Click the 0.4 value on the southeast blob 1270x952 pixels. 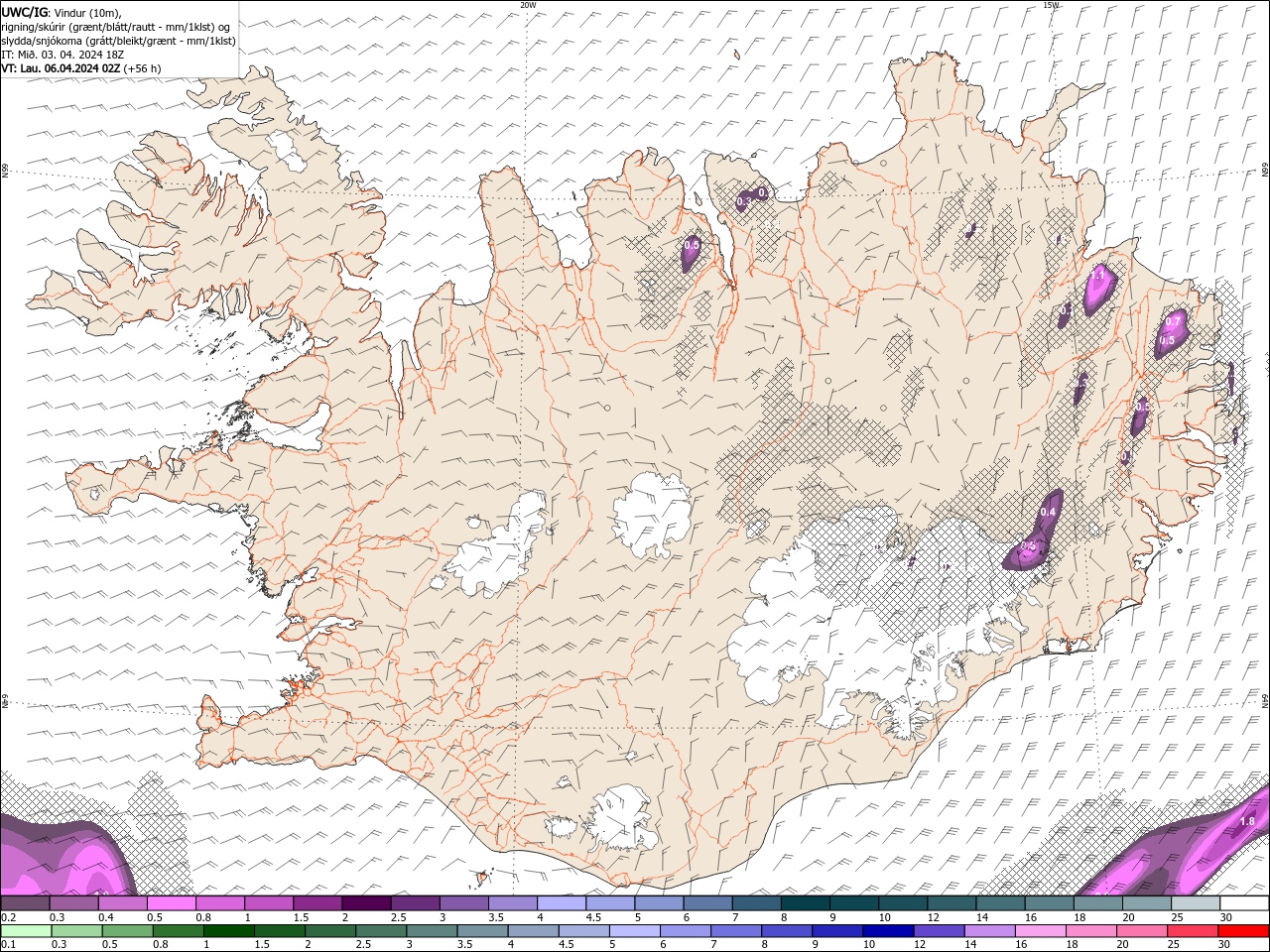coord(1048,512)
